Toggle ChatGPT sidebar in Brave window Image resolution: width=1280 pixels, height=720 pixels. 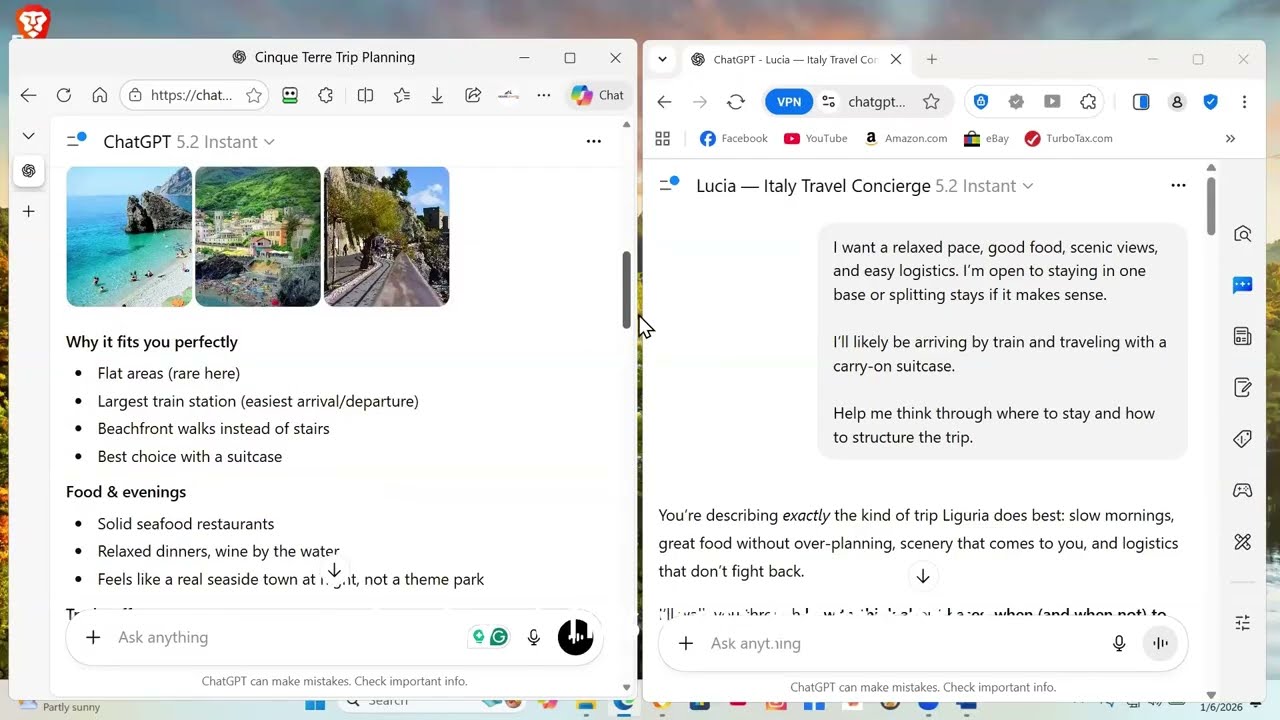point(669,185)
